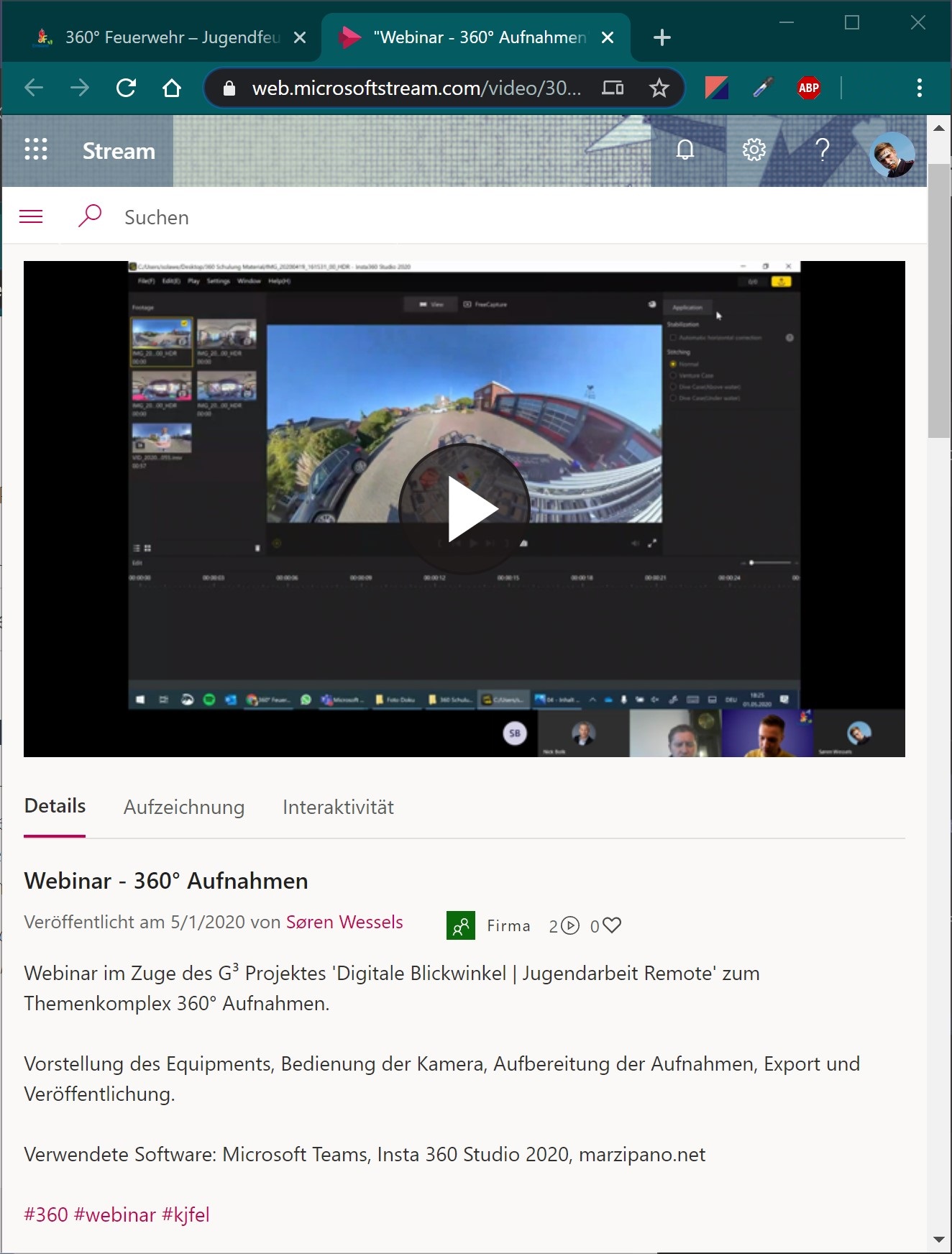Open the color picker pen extension
The height and width of the screenshot is (1254, 952).
[x=763, y=88]
